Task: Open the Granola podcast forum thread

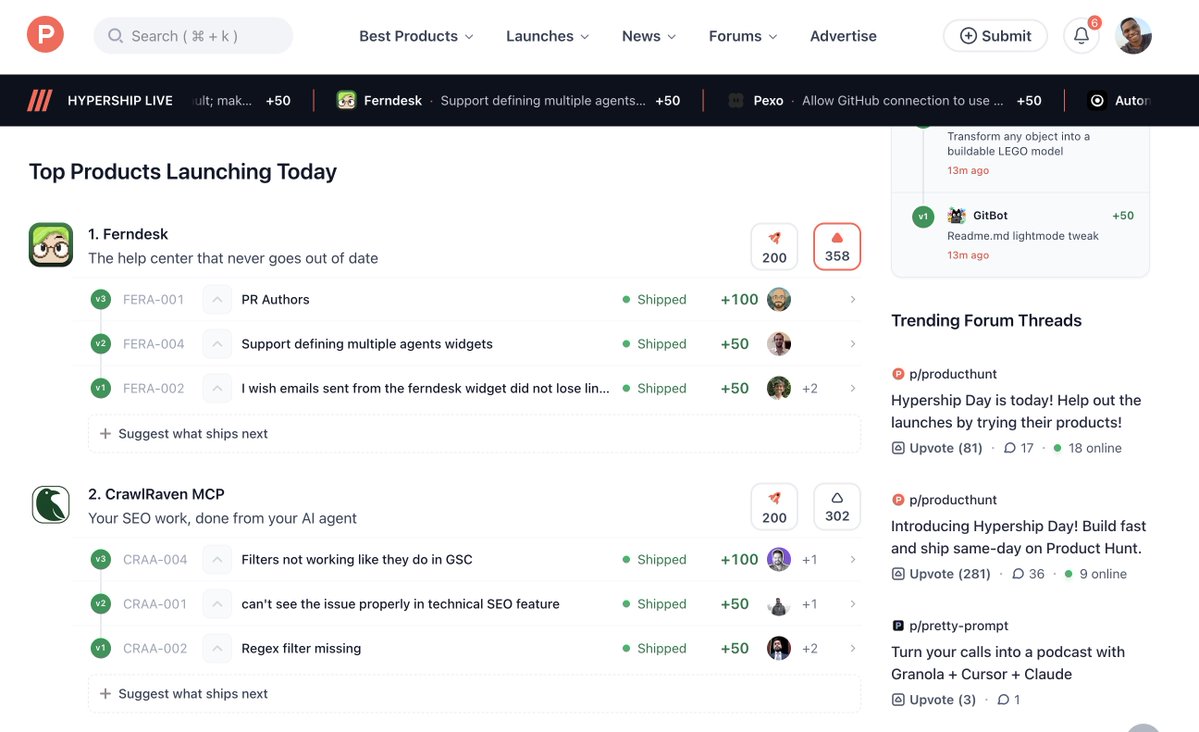Action: point(1008,663)
